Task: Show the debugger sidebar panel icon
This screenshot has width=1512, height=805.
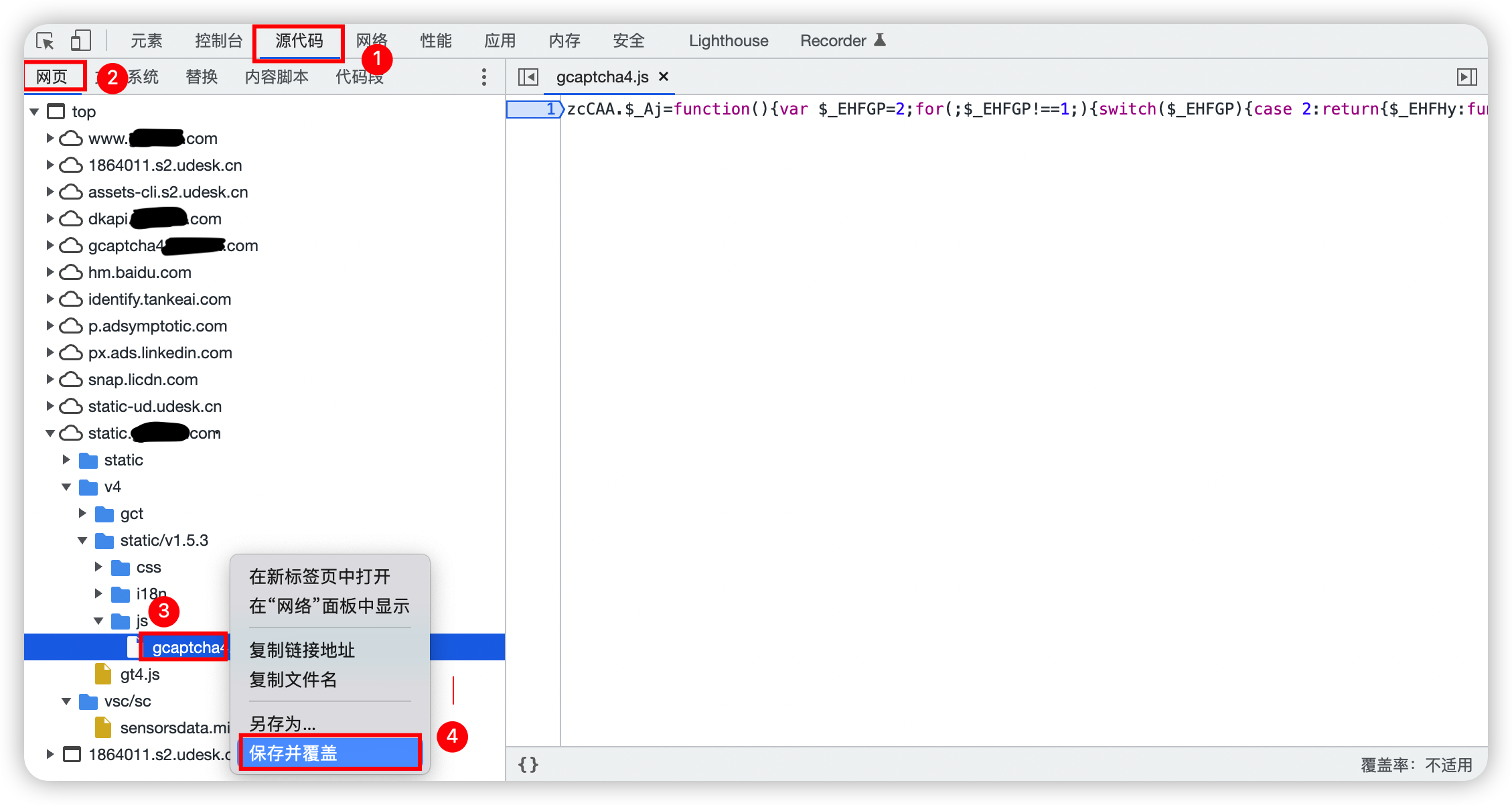Action: coord(1466,77)
